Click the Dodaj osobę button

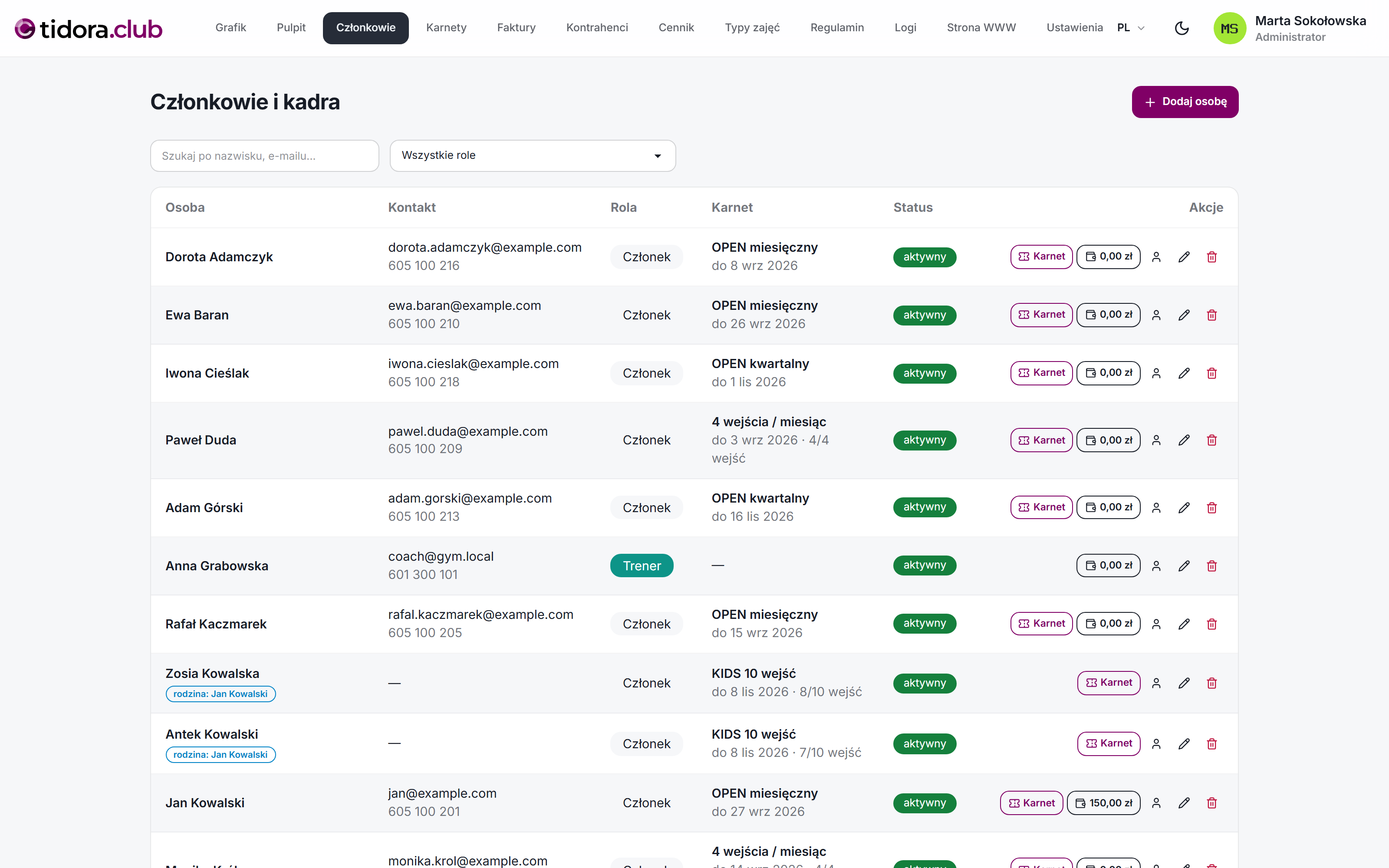tap(1185, 102)
